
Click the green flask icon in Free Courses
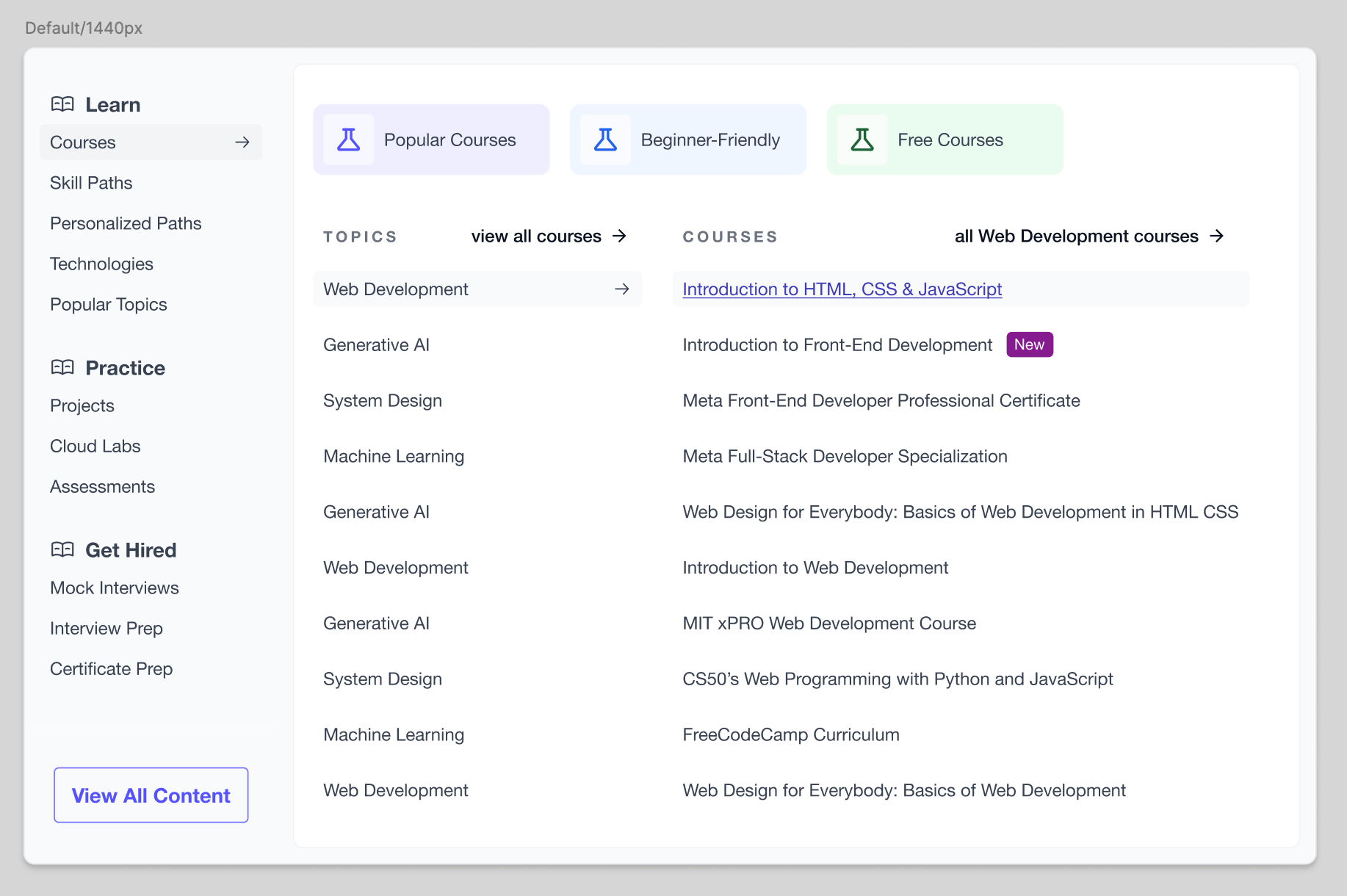coord(862,140)
